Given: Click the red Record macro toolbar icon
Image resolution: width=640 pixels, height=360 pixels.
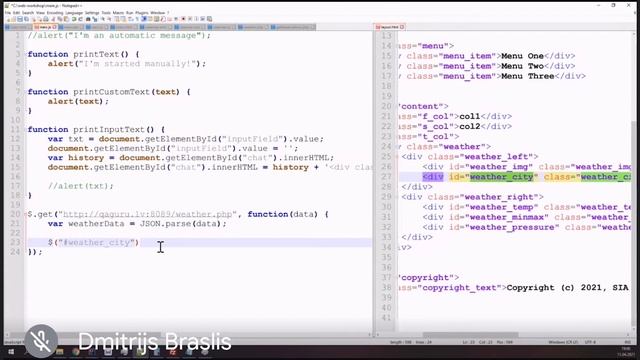Looking at the screenshot, I should coord(183,19).
